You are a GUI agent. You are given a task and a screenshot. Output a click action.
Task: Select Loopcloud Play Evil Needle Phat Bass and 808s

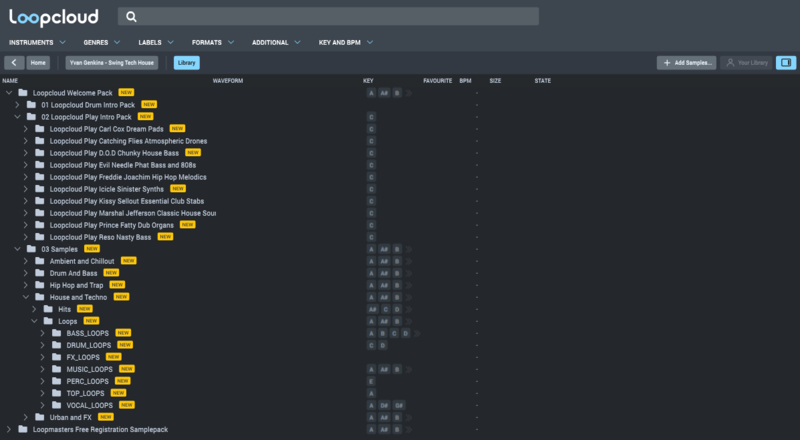pyautogui.click(x=123, y=165)
